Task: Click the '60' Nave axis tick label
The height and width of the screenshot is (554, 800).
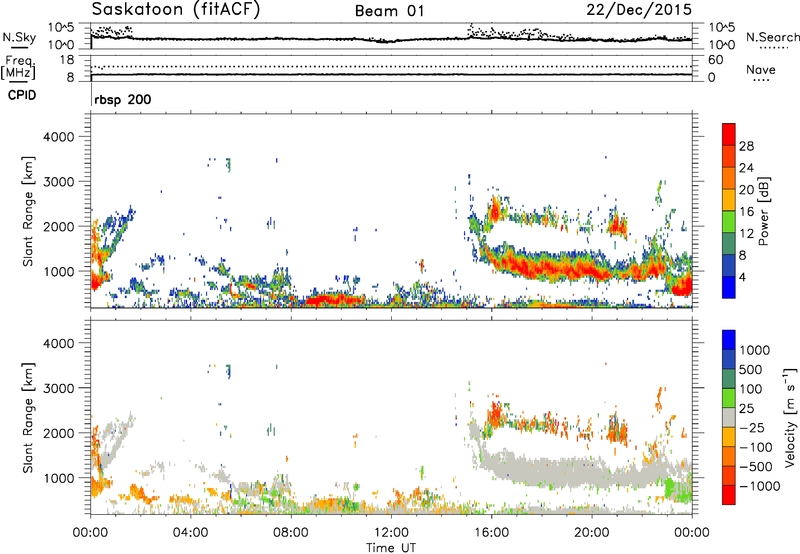Action: pyautogui.click(x=715, y=60)
